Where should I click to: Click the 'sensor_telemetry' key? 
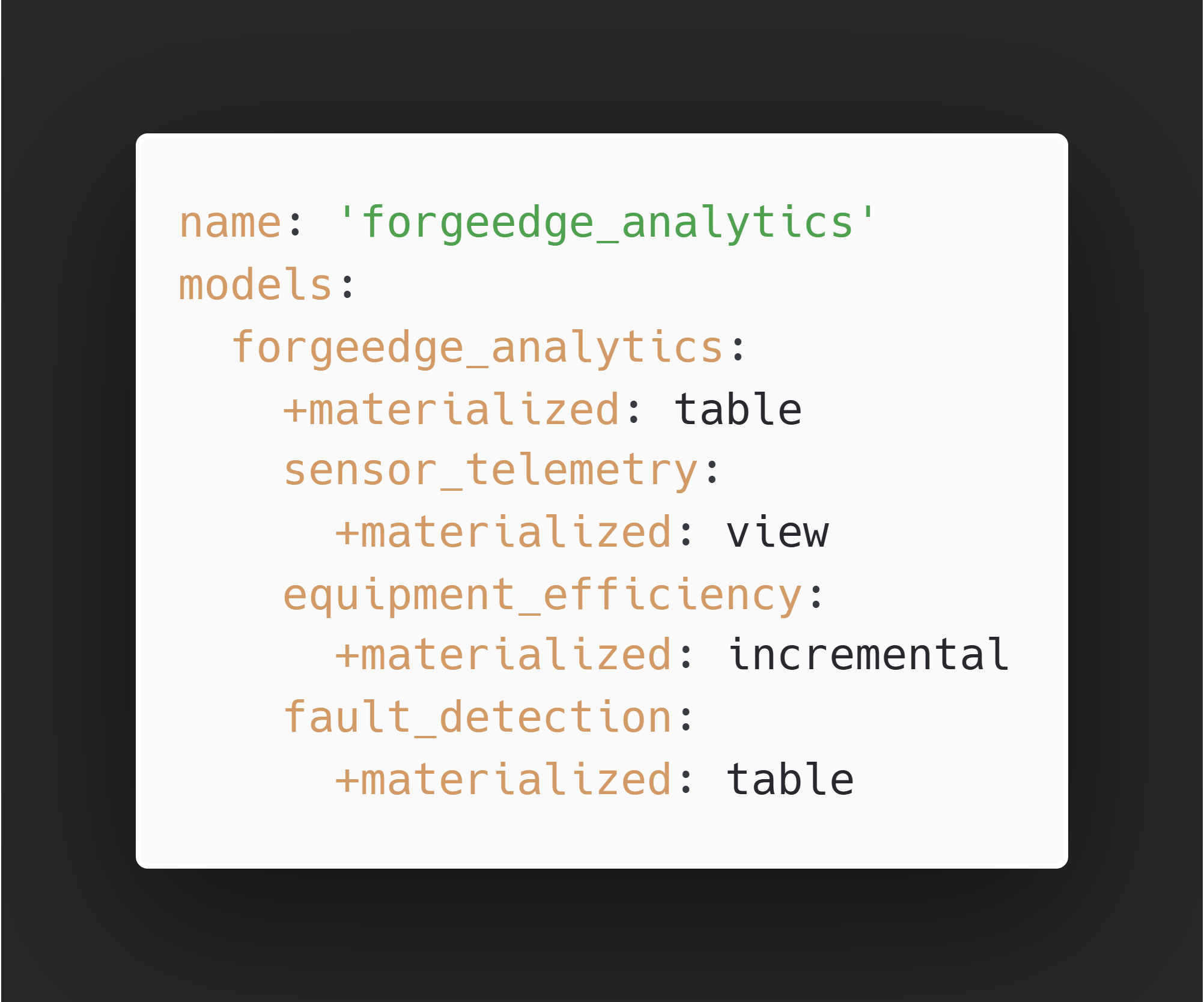pyautogui.click(x=491, y=471)
